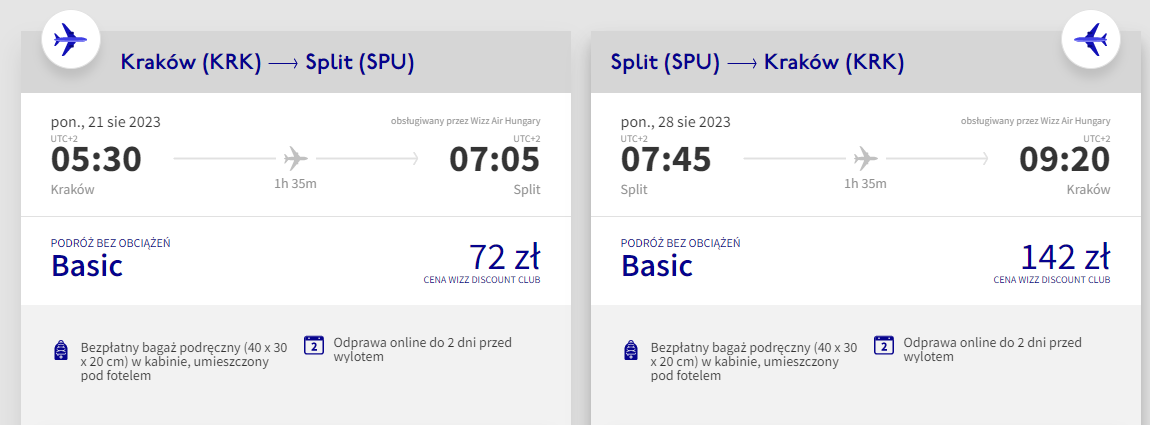The width and height of the screenshot is (1150, 425).
Task: Click the 05:30 departure time from Kraków
Action: [x=96, y=159]
